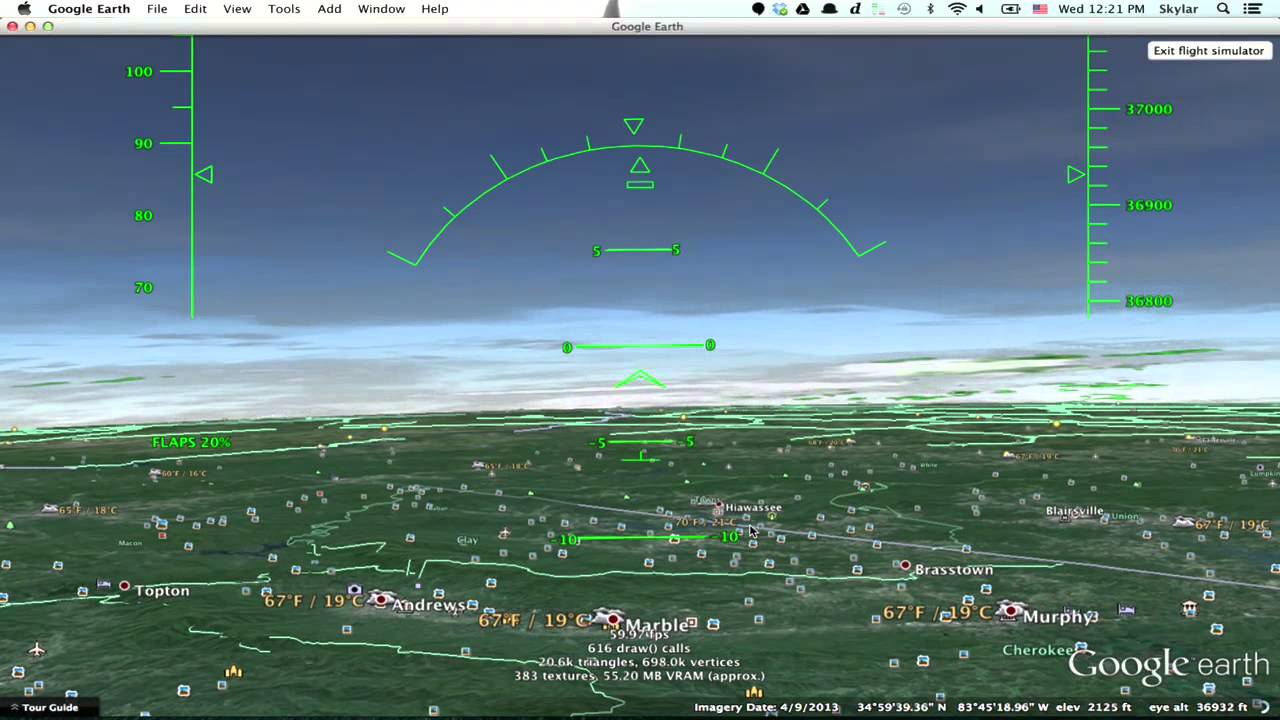Click the weather reading right of Blairsville
The image size is (1280, 720).
tap(1232, 524)
